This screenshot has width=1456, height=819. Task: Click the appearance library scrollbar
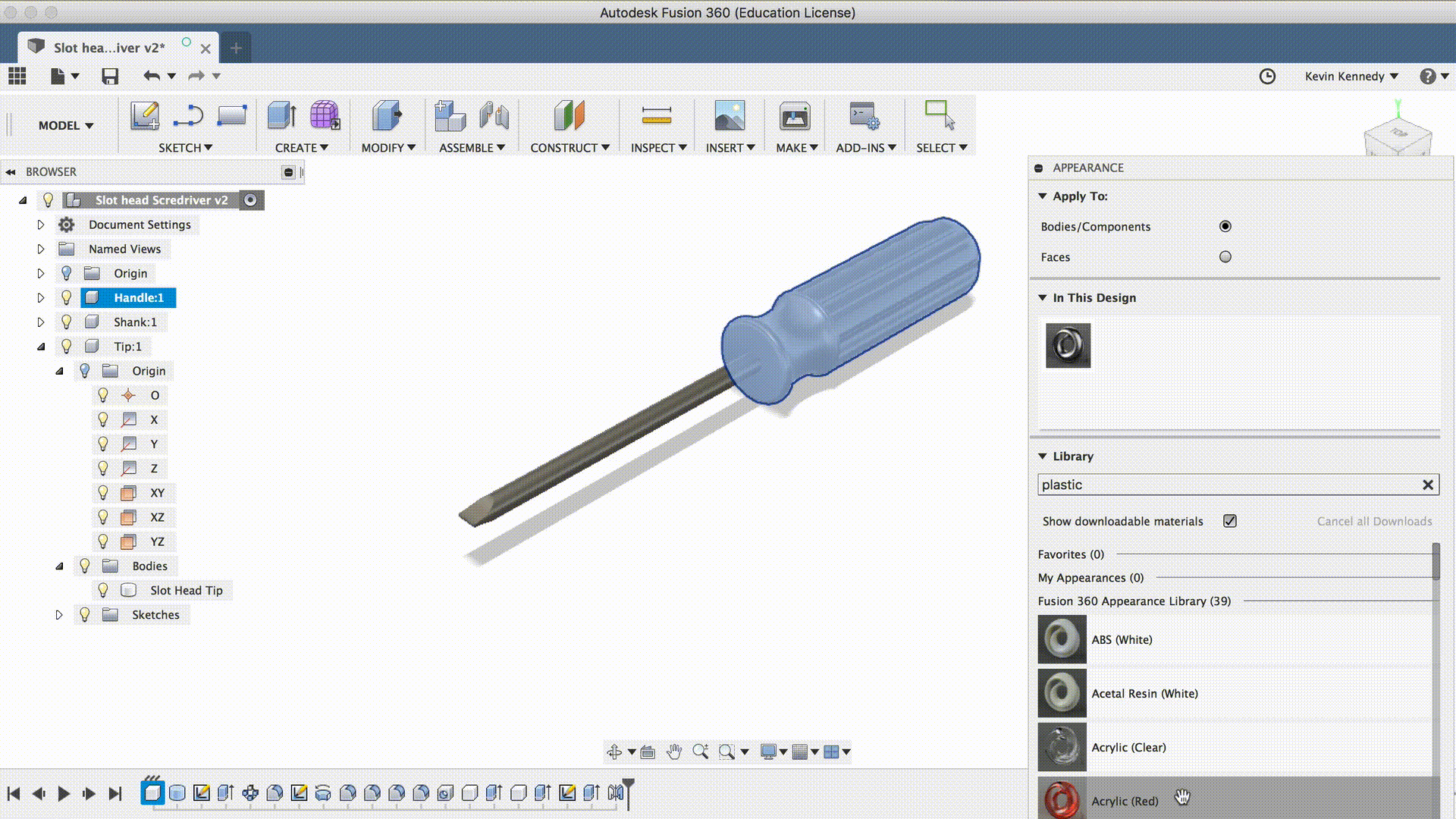pos(1436,561)
